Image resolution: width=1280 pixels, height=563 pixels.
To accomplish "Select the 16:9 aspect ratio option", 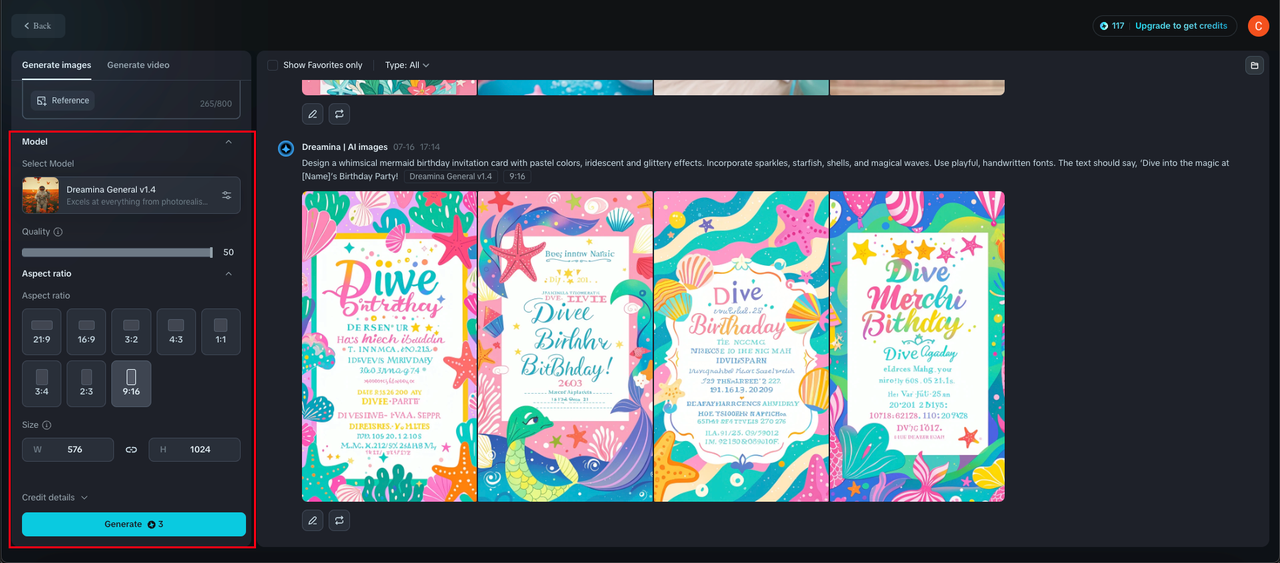I will coord(87,332).
